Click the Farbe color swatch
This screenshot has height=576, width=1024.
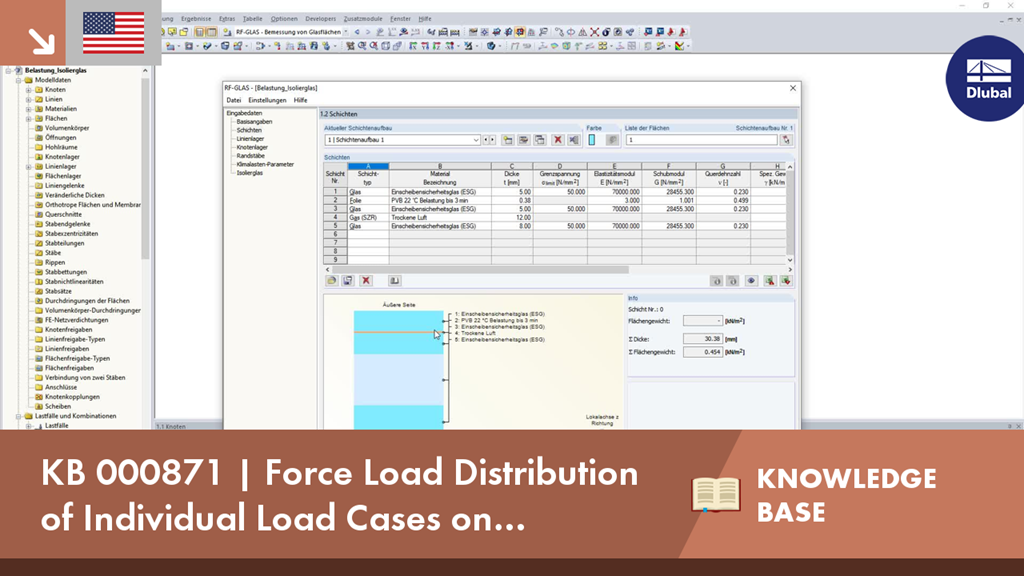(592, 140)
